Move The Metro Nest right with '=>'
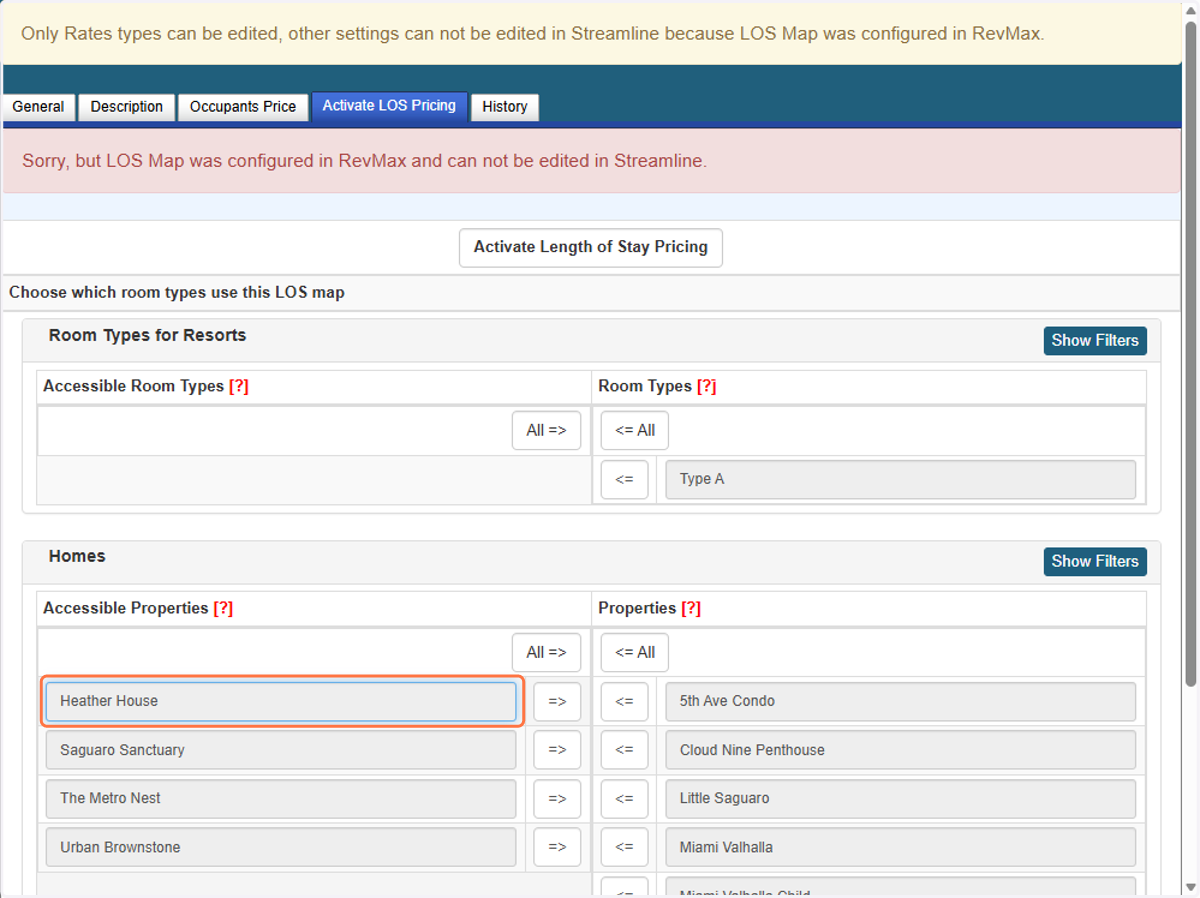 557,798
